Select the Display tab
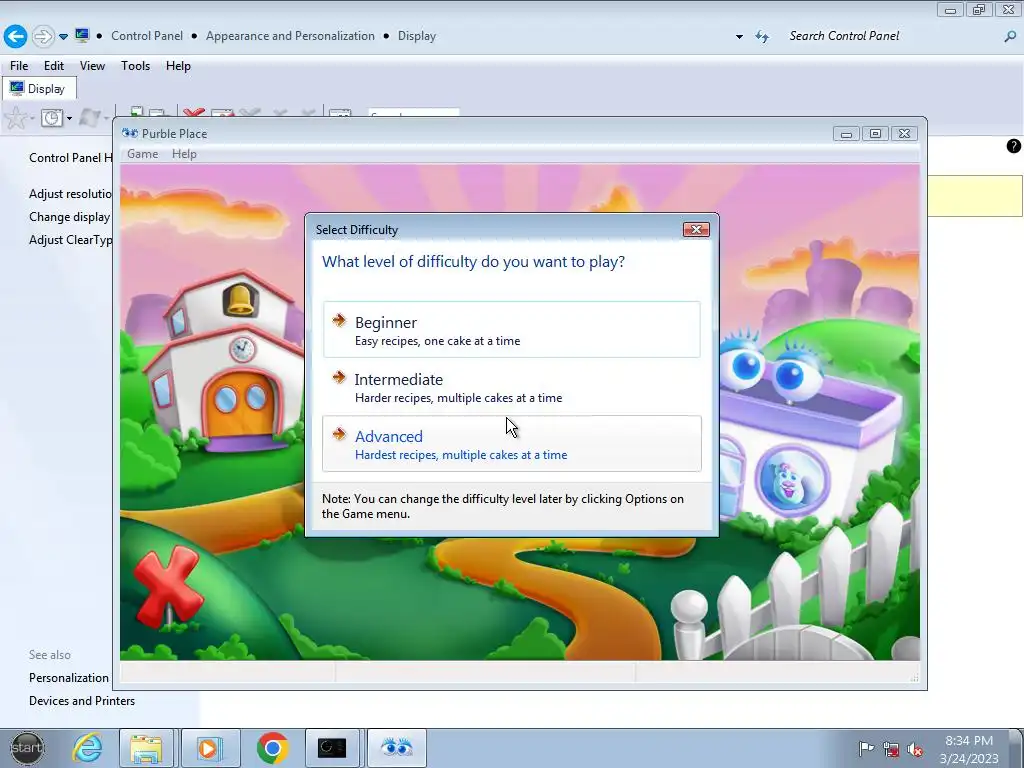Screen dimensions: 1024x768 tap(39, 89)
